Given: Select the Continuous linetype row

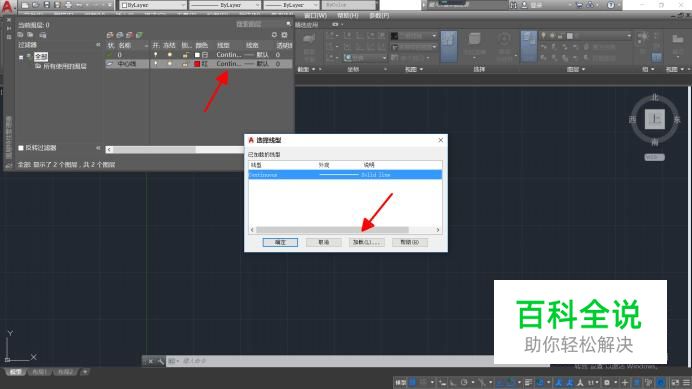Looking at the screenshot, I should [345, 175].
